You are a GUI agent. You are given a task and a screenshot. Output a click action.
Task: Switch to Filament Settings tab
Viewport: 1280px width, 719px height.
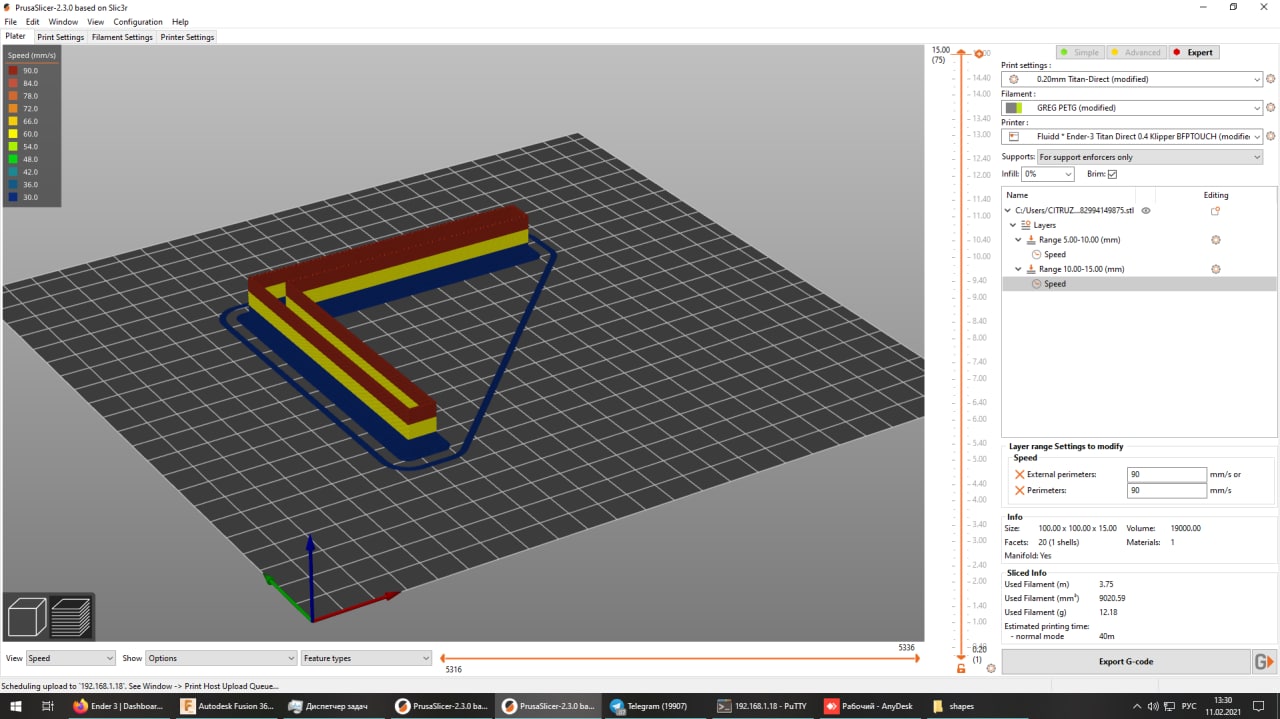(122, 37)
